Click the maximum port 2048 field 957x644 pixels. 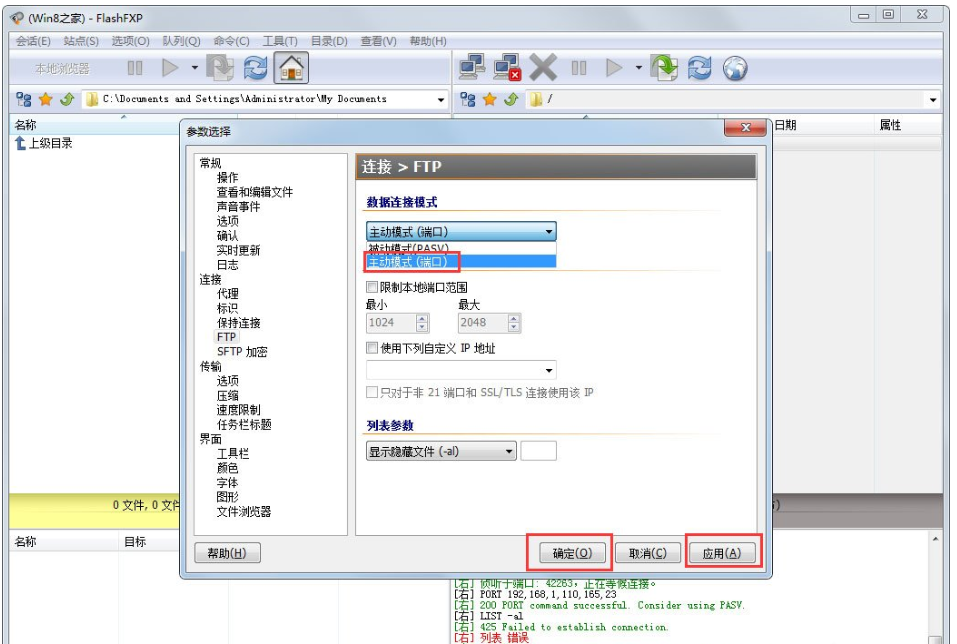coord(483,322)
